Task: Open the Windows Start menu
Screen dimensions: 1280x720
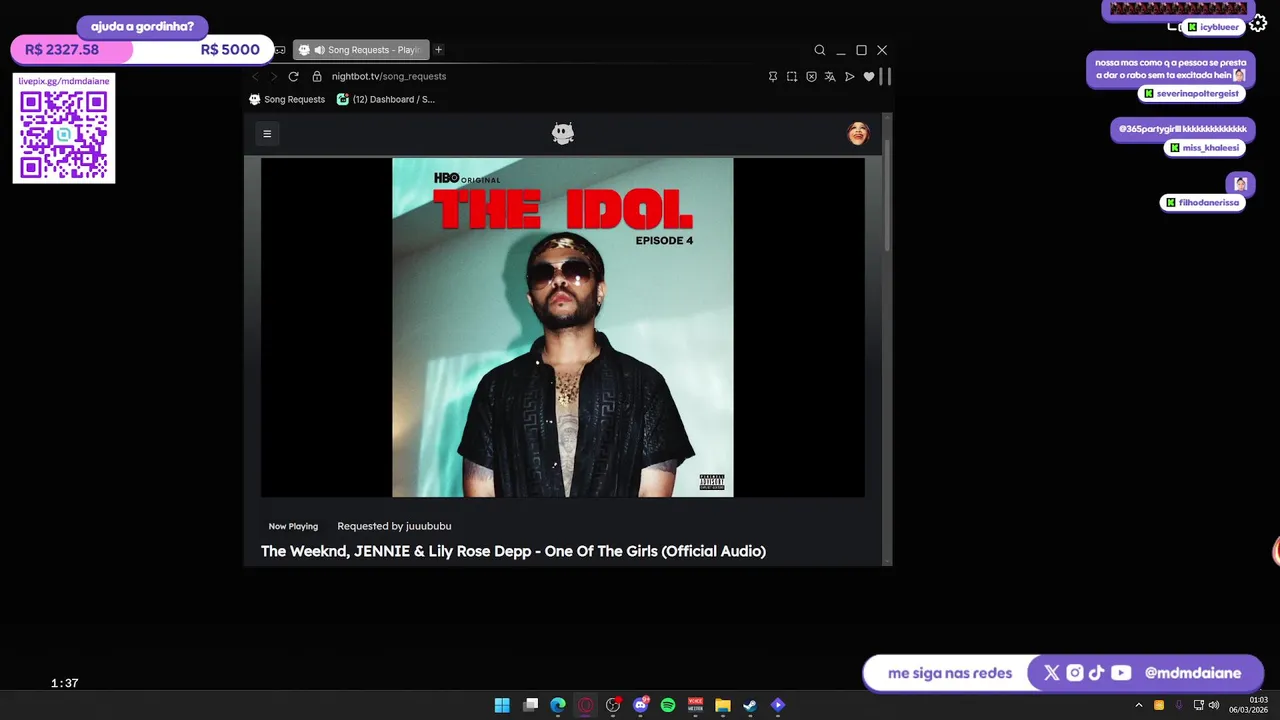Action: pos(502,705)
